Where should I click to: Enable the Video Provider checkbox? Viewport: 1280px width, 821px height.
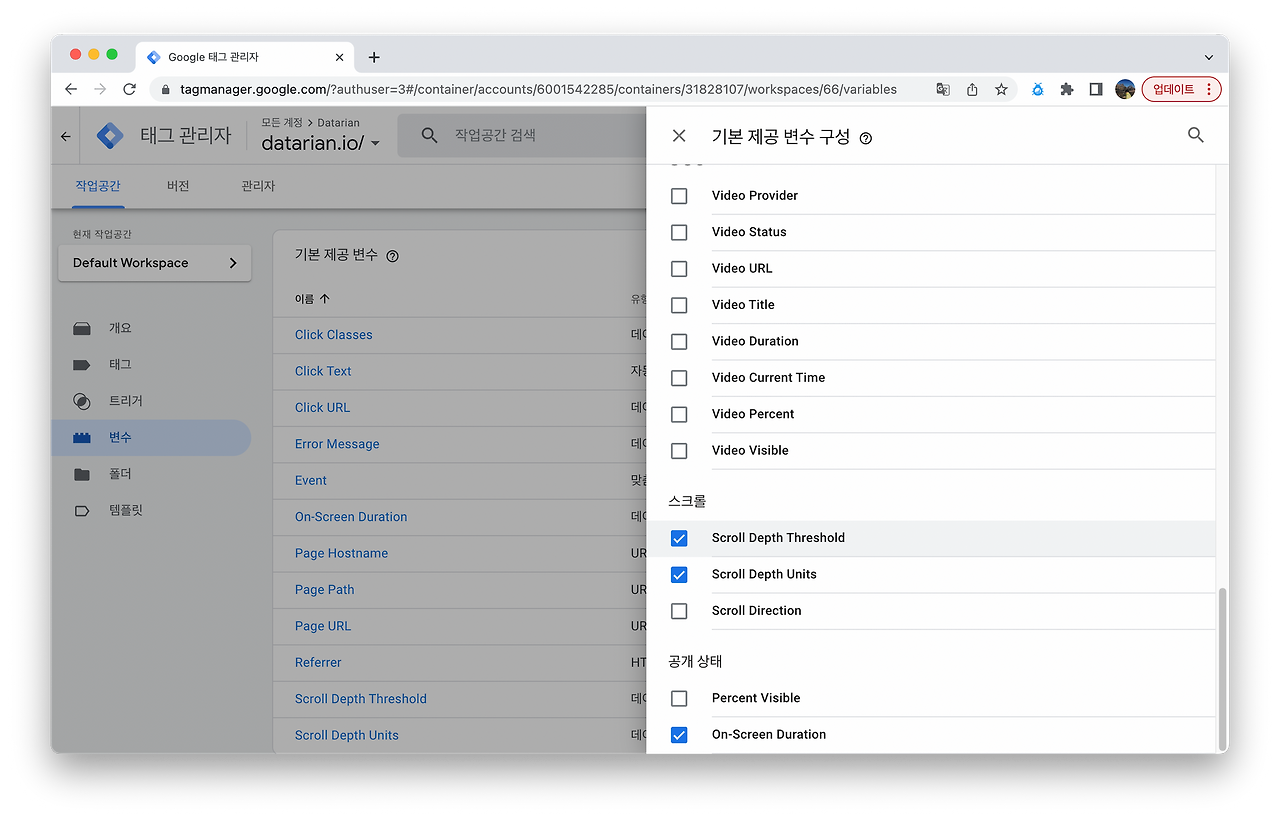679,196
